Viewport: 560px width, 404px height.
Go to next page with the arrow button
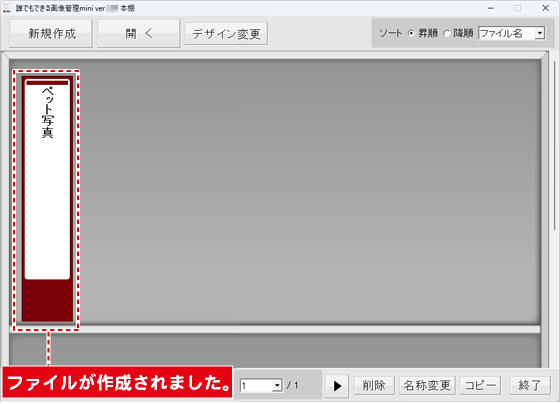click(x=337, y=386)
